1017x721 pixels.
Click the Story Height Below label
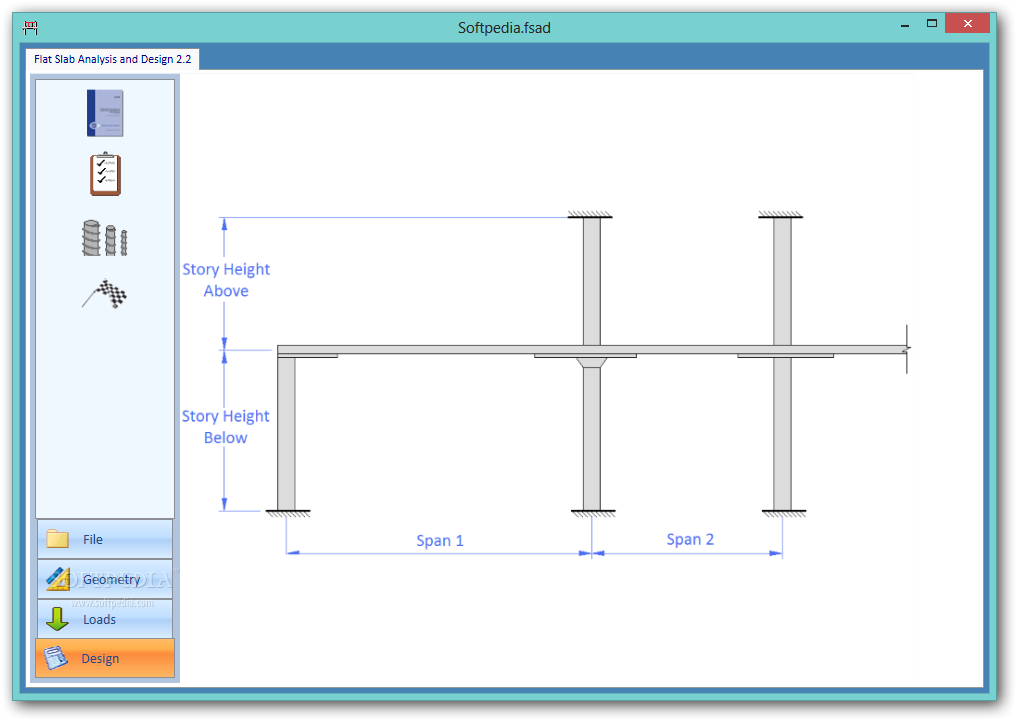[x=225, y=427]
